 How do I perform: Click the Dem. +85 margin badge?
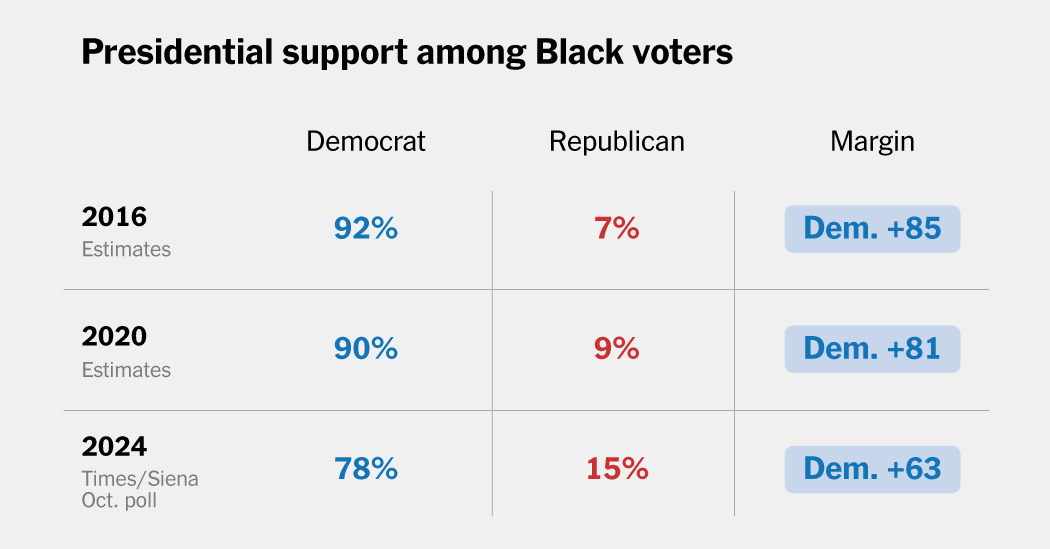click(872, 229)
